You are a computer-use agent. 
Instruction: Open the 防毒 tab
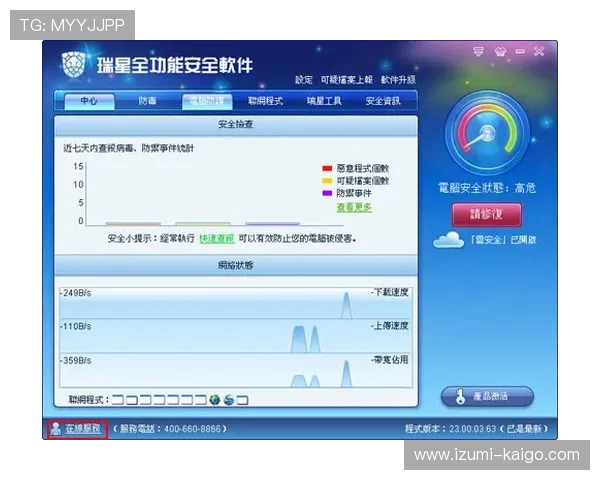(x=147, y=101)
